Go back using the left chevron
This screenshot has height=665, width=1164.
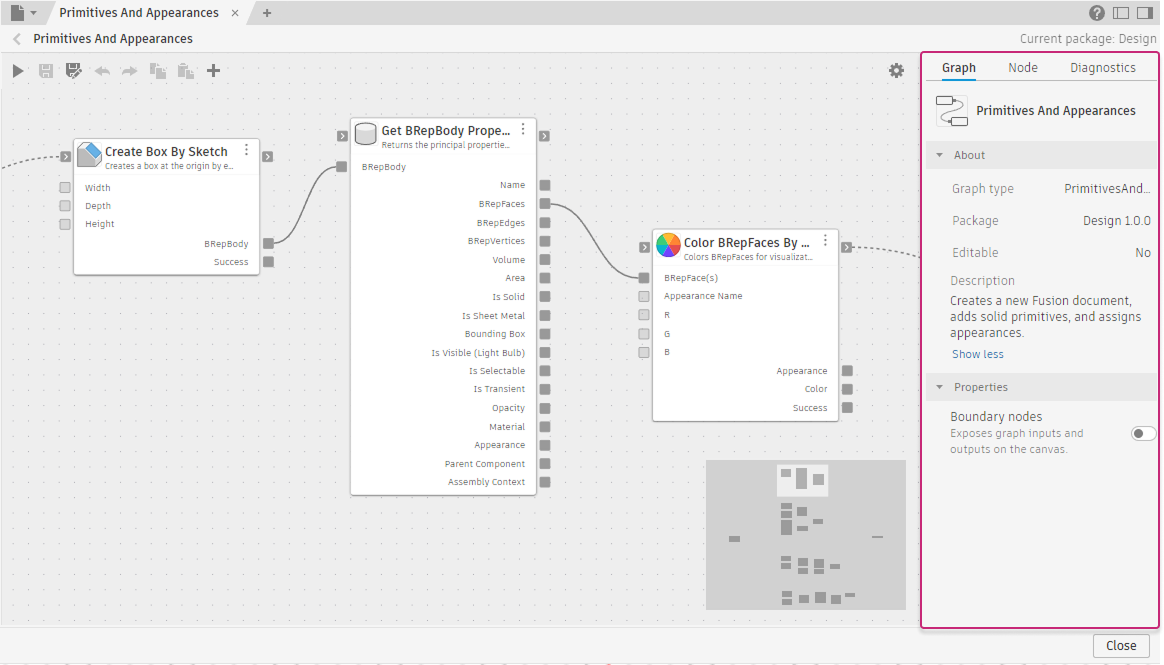pos(17,39)
